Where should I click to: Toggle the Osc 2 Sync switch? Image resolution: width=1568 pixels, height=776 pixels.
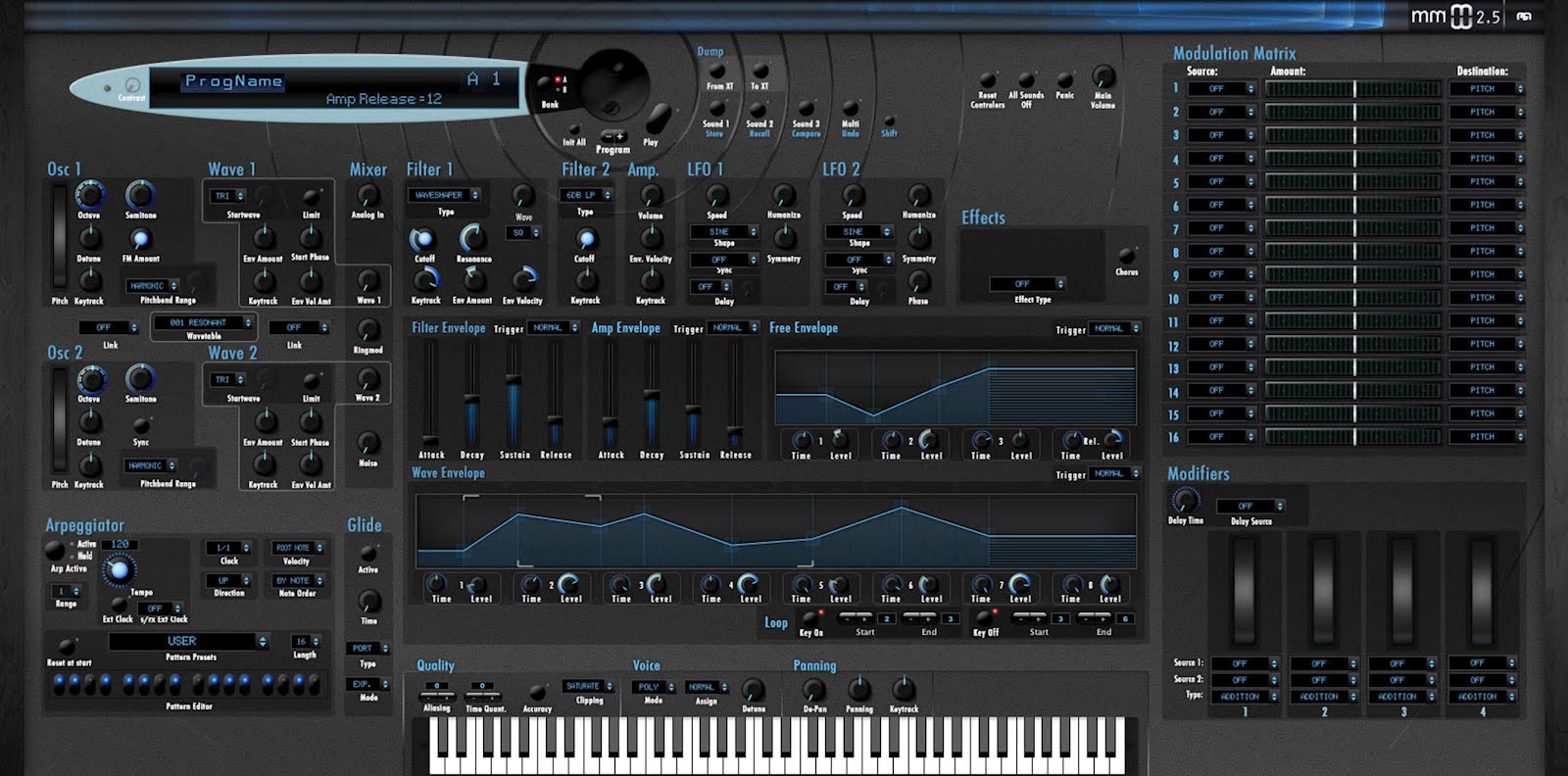141,425
